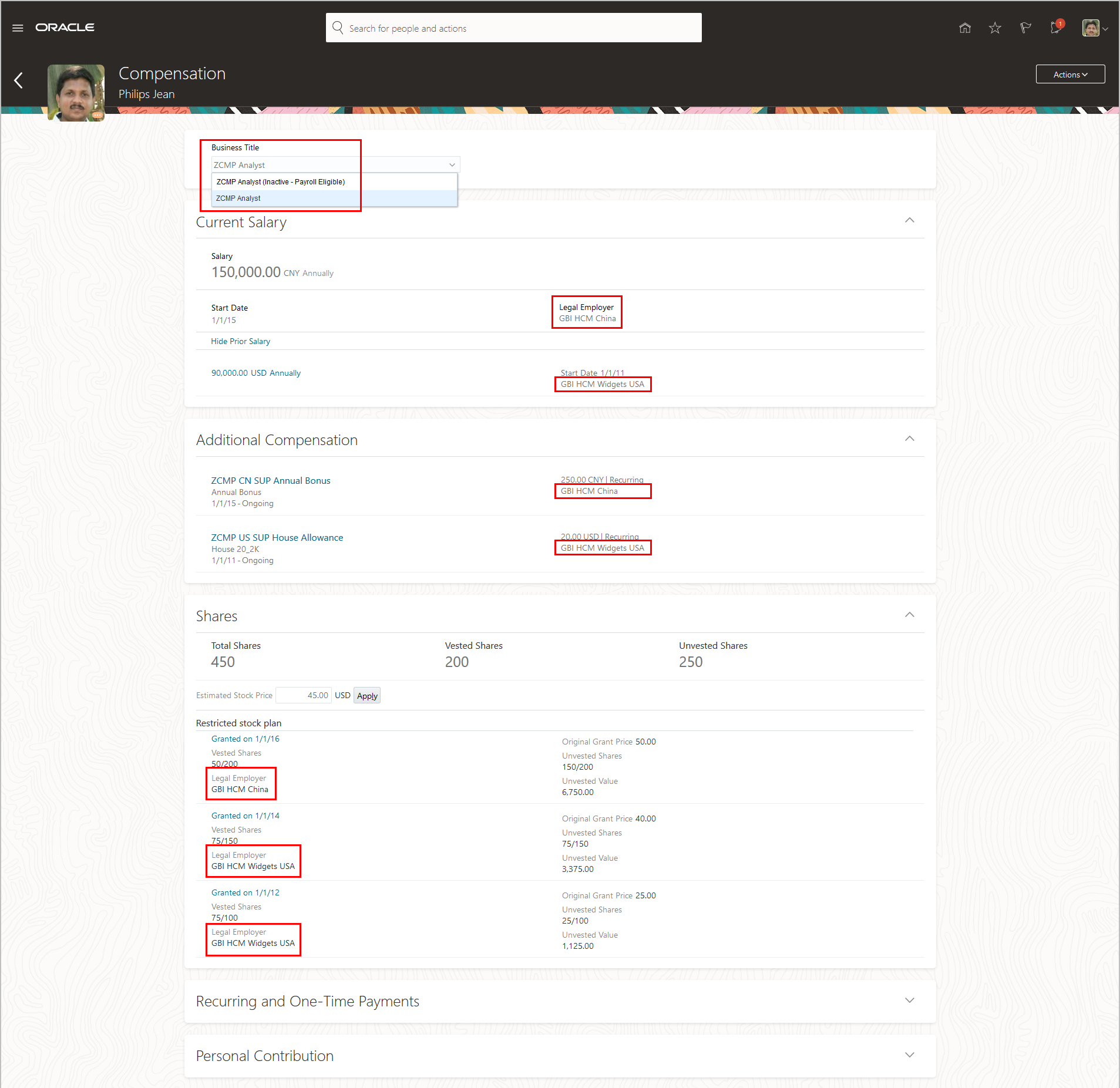Click the Oracle logo
Viewport: 1120px width, 1088px height.
[x=65, y=28]
